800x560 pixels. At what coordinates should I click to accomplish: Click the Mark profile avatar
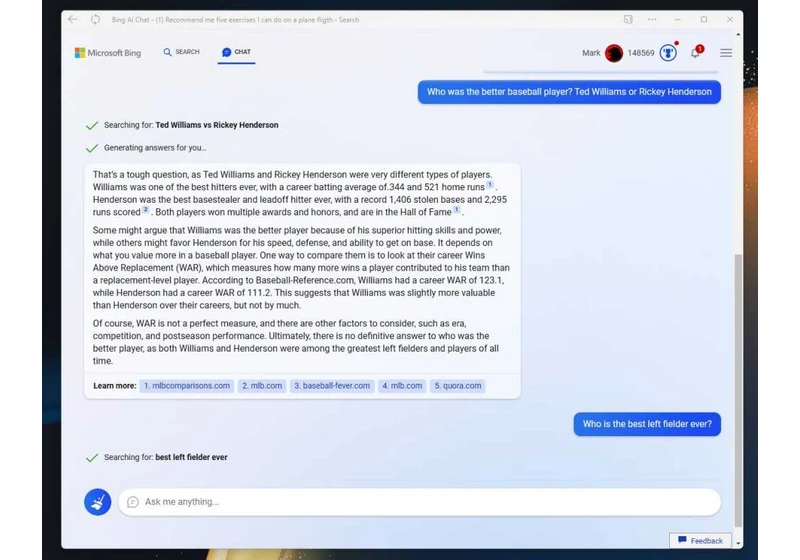614,53
